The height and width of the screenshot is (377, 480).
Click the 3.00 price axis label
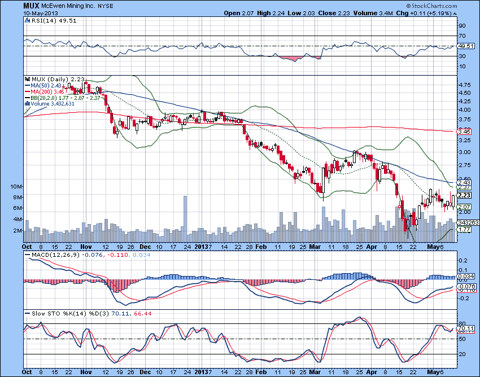pos(465,152)
